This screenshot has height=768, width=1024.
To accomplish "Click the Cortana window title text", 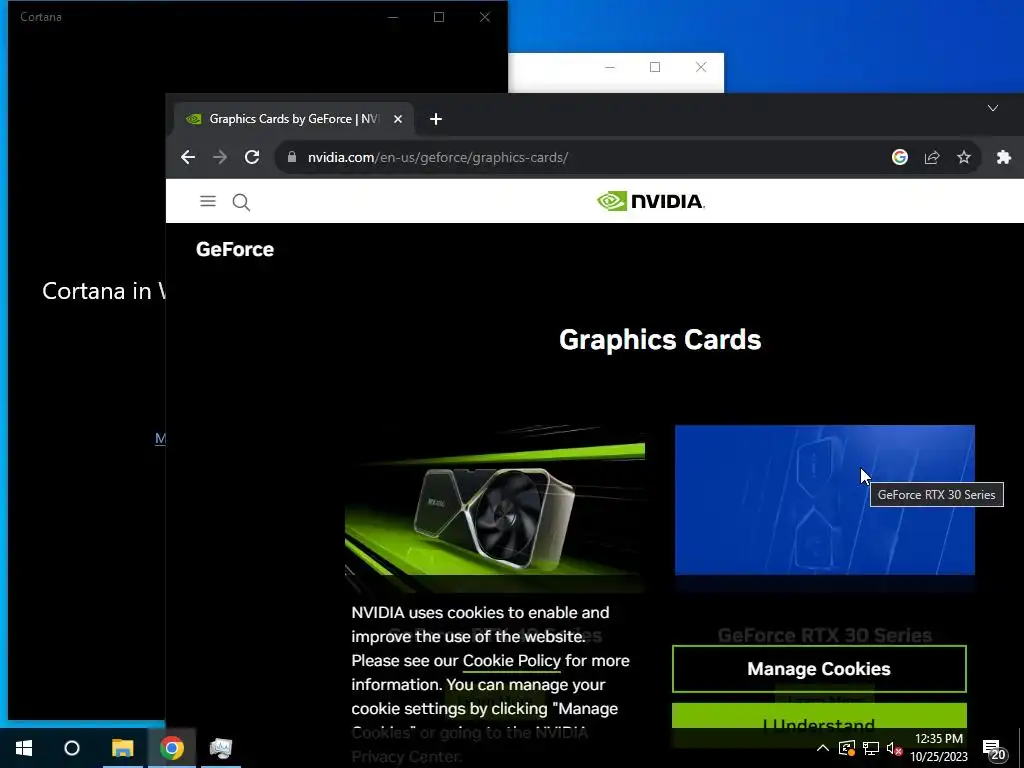I will pos(40,17).
